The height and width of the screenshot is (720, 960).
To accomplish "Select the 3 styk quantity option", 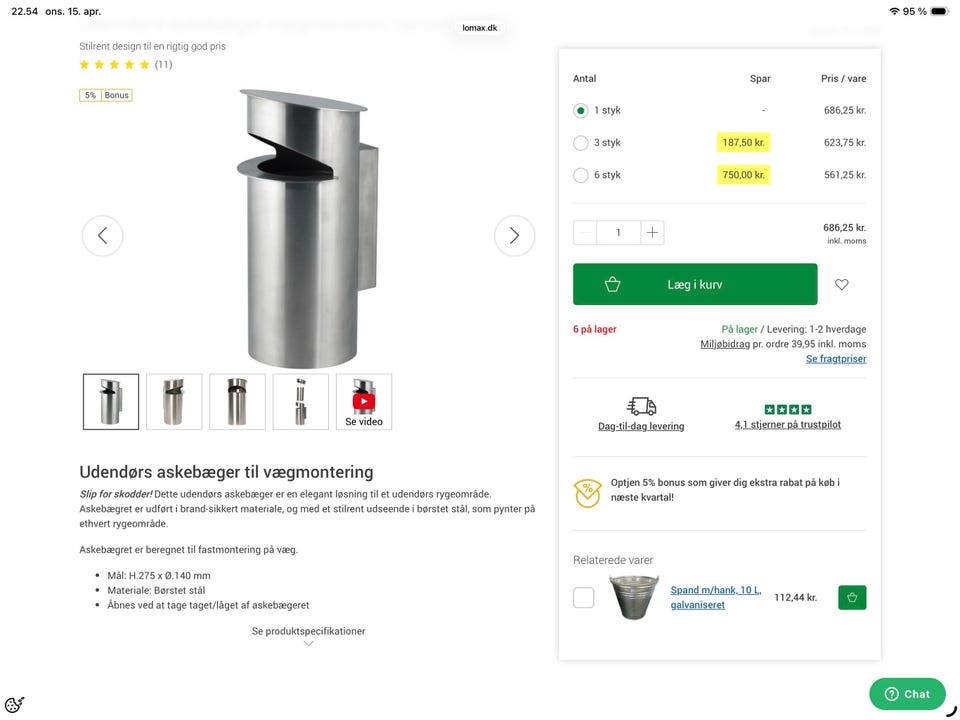I will [581, 143].
